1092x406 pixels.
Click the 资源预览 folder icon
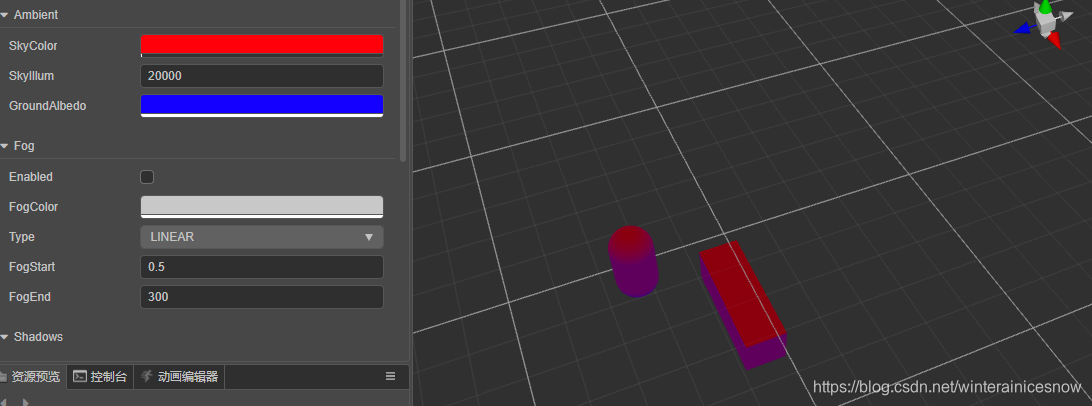(3, 377)
